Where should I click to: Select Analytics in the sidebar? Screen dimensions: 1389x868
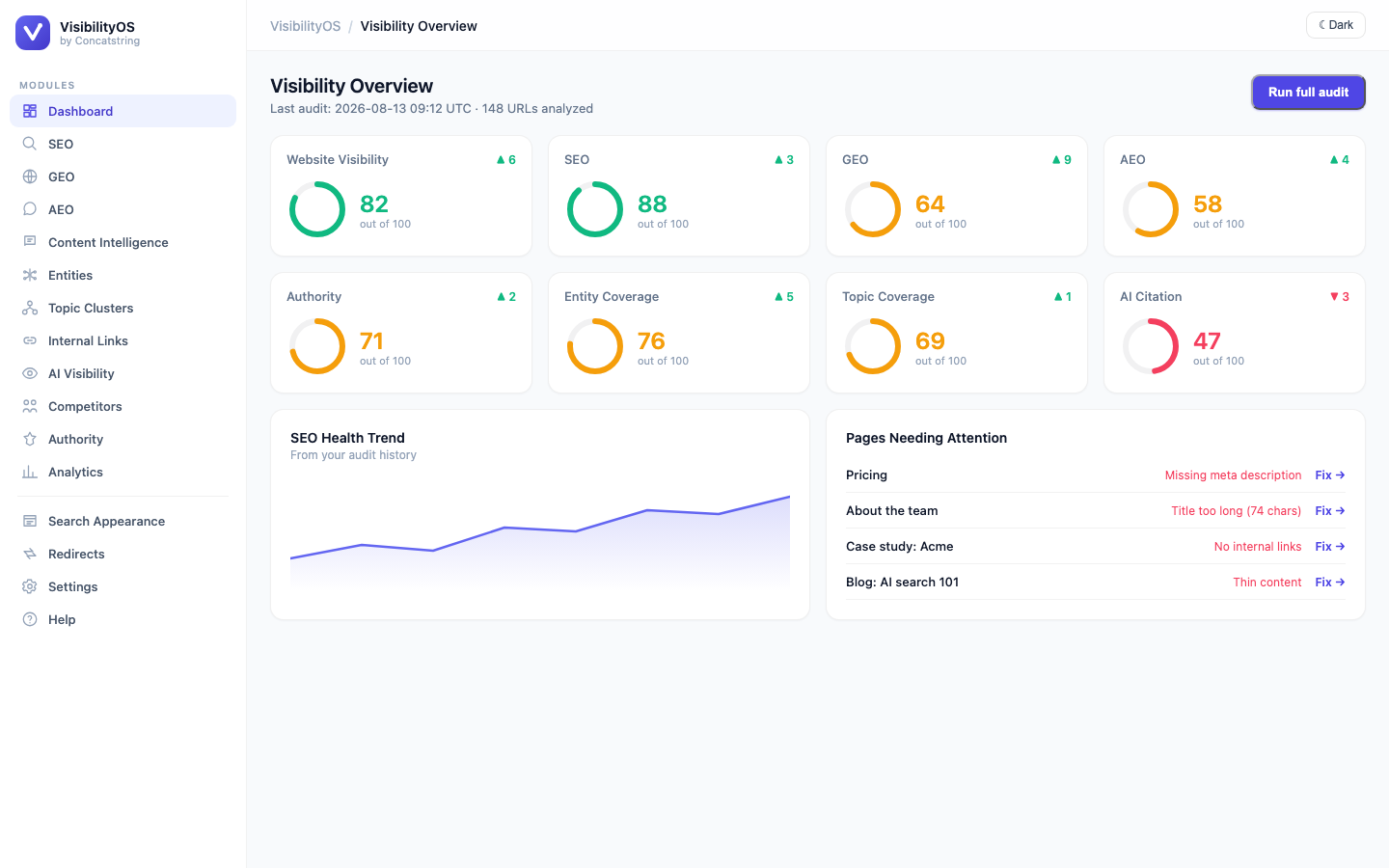tap(123, 472)
